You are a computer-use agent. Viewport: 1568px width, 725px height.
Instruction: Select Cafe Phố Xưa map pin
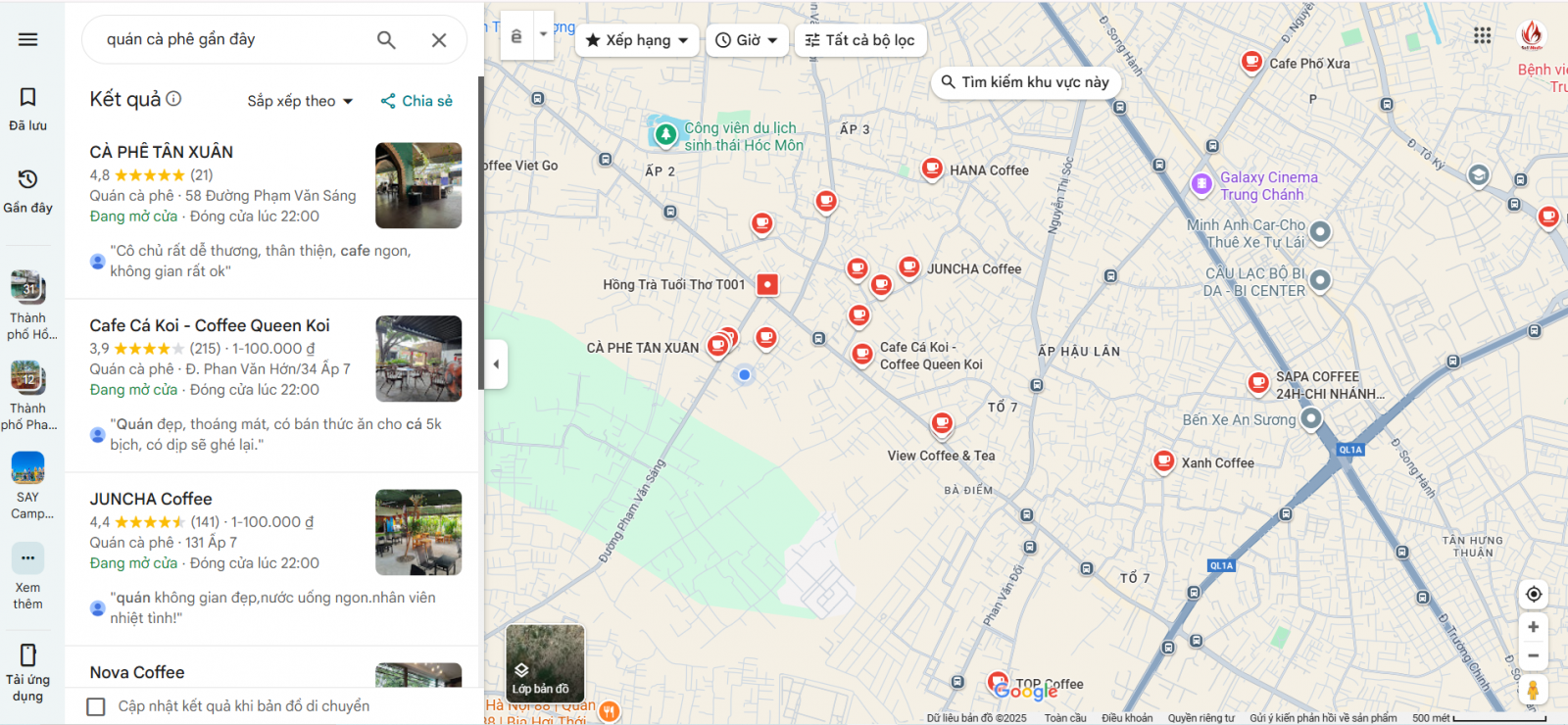point(1251,62)
